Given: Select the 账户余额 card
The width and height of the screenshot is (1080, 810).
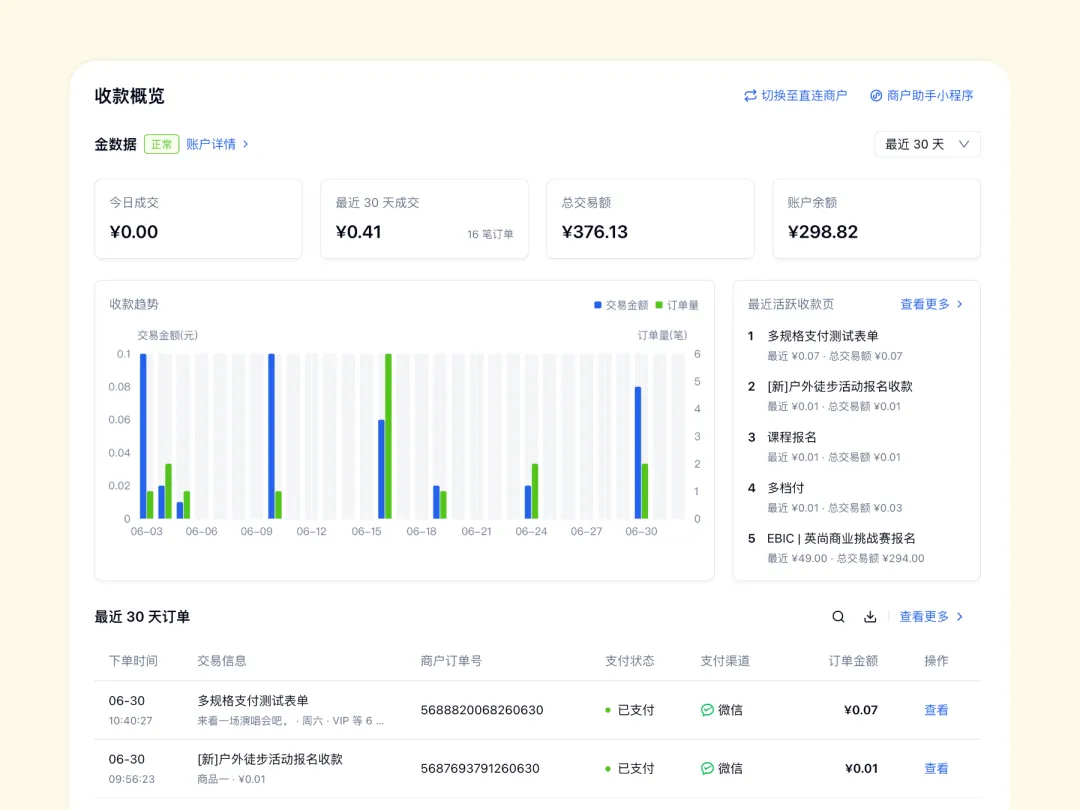Looking at the screenshot, I should pyautogui.click(x=876, y=219).
